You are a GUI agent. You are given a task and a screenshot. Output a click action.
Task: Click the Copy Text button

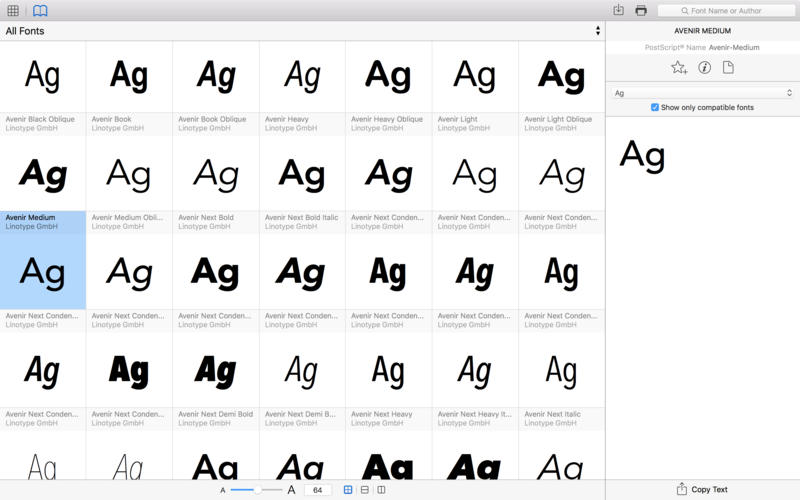(x=702, y=489)
